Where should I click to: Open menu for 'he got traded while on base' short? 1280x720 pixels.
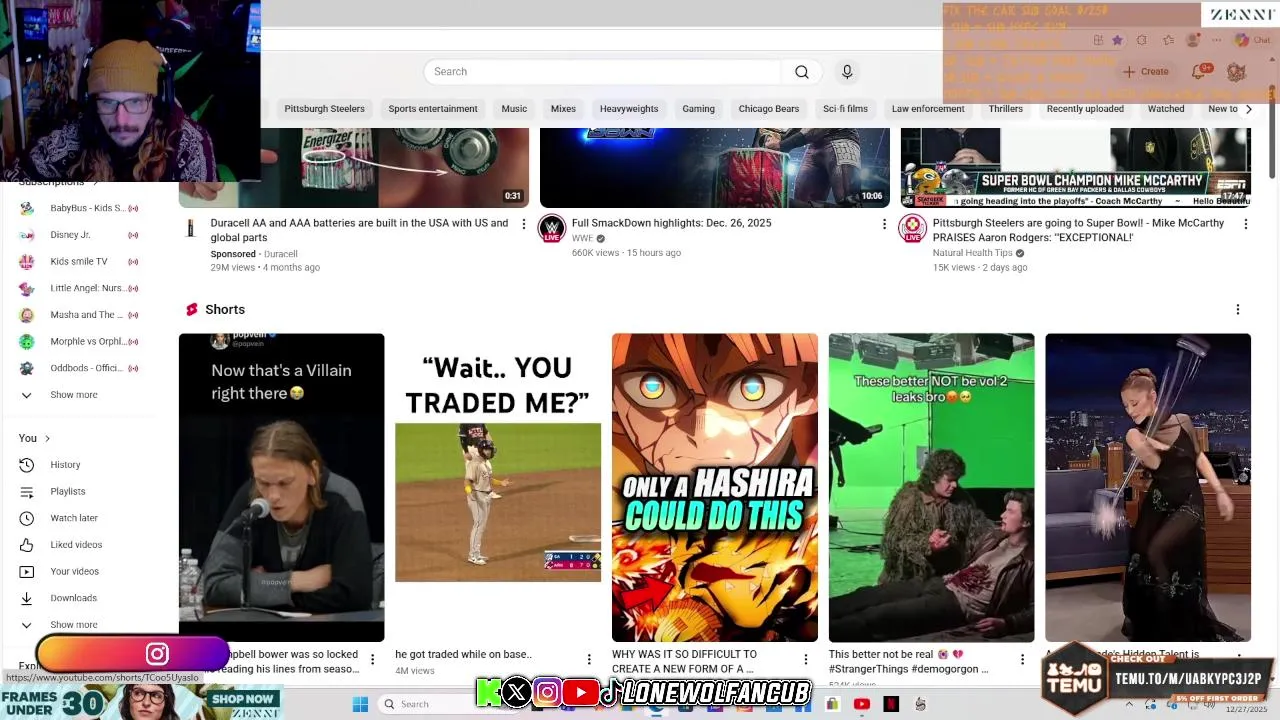[x=589, y=659]
